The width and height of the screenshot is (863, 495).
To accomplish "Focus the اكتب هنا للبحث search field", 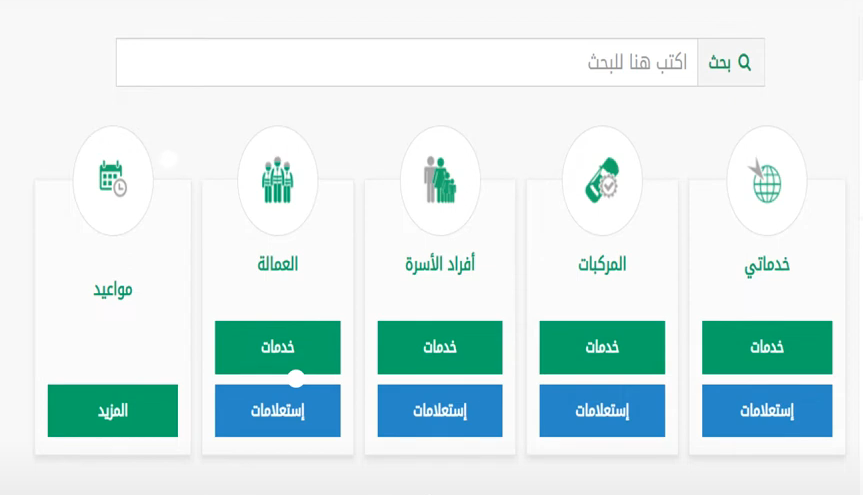I will [x=407, y=63].
